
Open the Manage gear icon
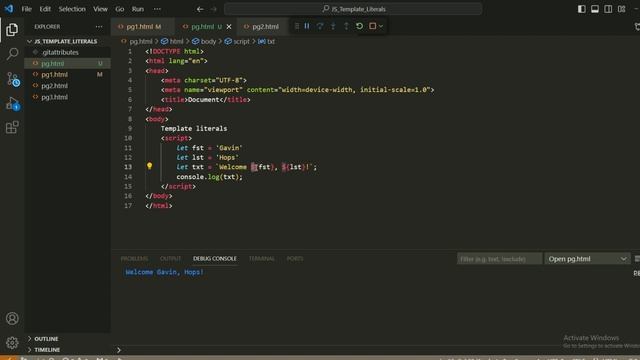point(12,342)
